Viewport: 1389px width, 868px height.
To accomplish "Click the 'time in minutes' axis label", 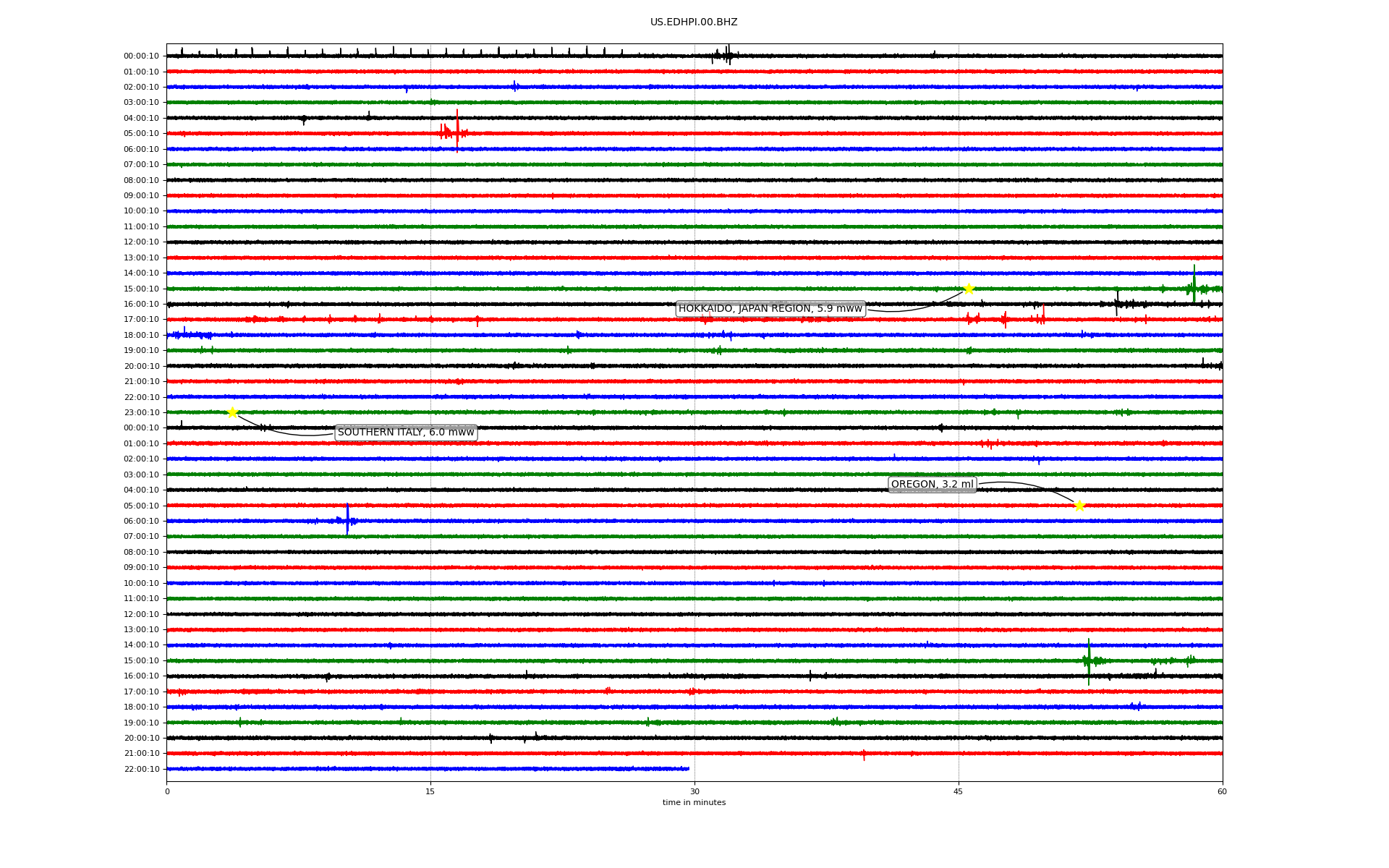I will [694, 802].
